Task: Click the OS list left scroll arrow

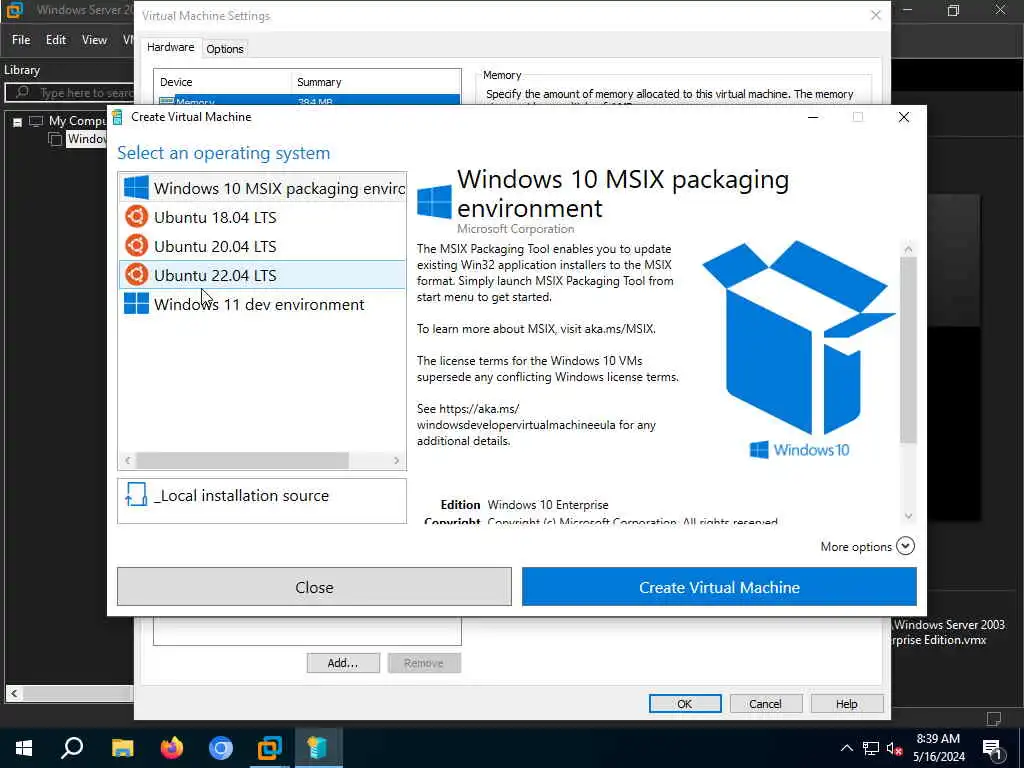Action: (x=127, y=460)
